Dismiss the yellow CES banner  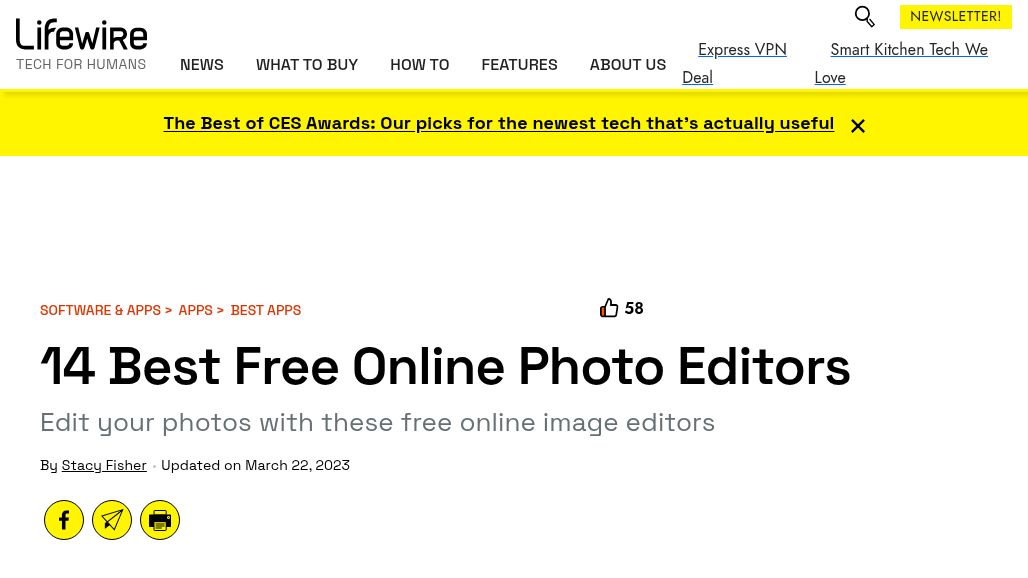pos(857,125)
